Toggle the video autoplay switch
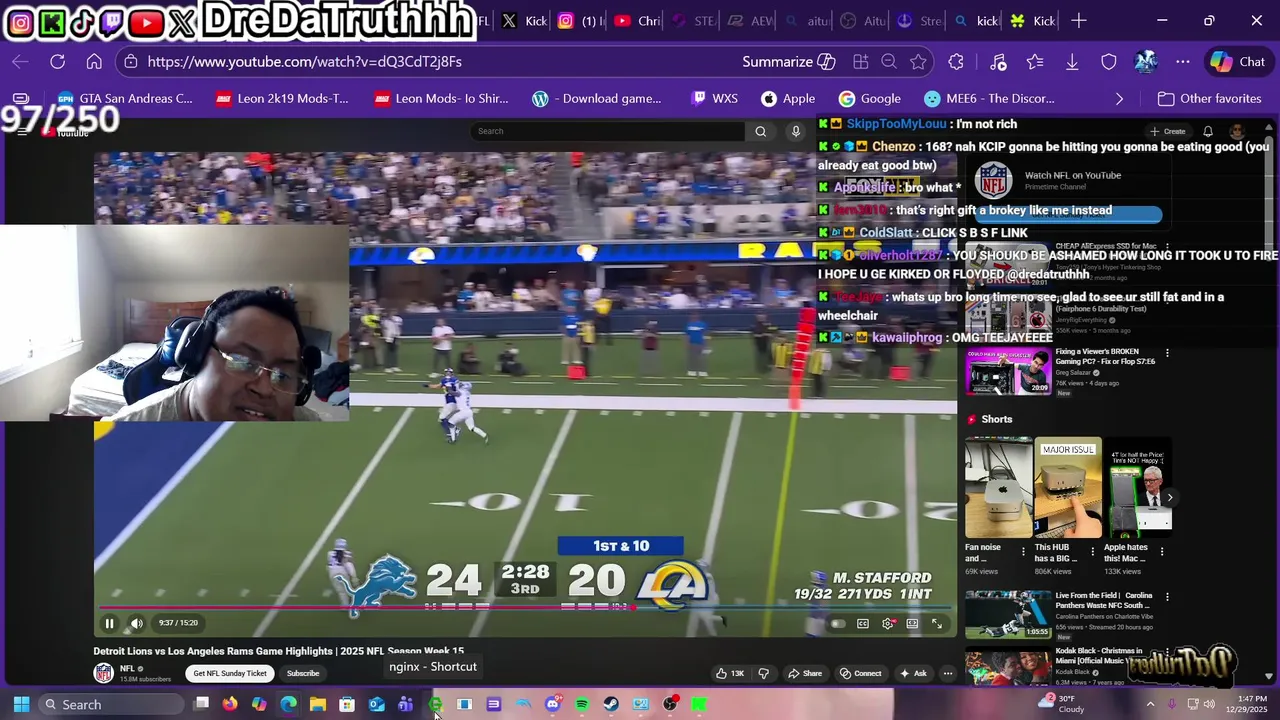The width and height of the screenshot is (1280, 720). (x=838, y=624)
